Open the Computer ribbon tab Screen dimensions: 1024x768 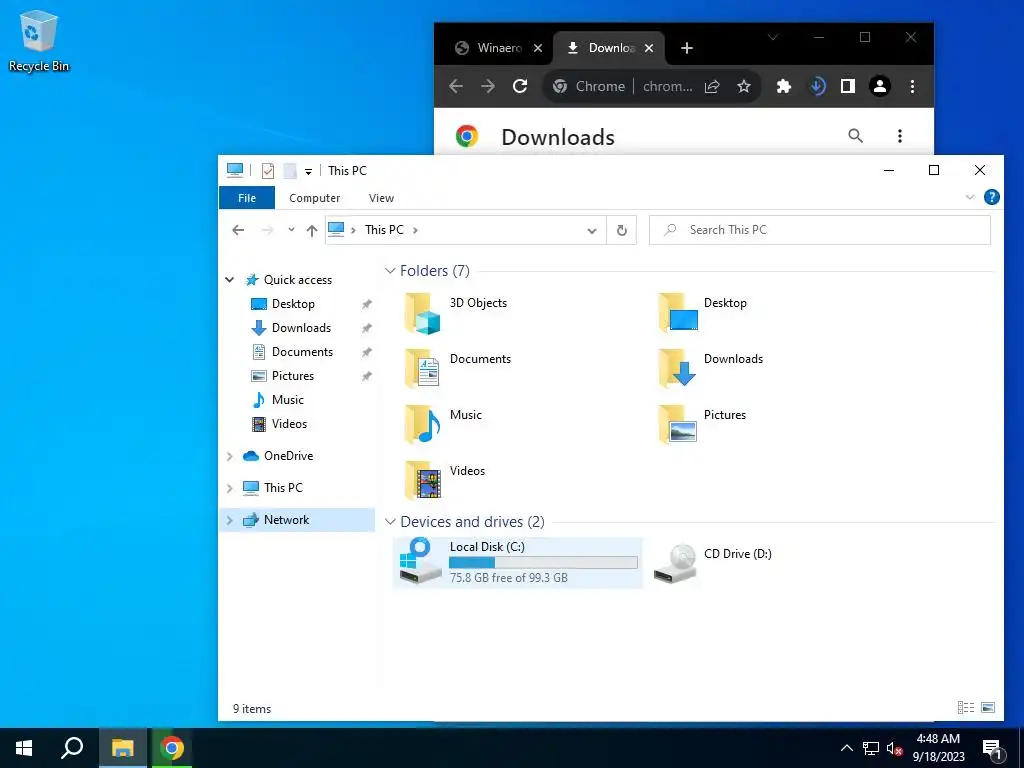(315, 198)
